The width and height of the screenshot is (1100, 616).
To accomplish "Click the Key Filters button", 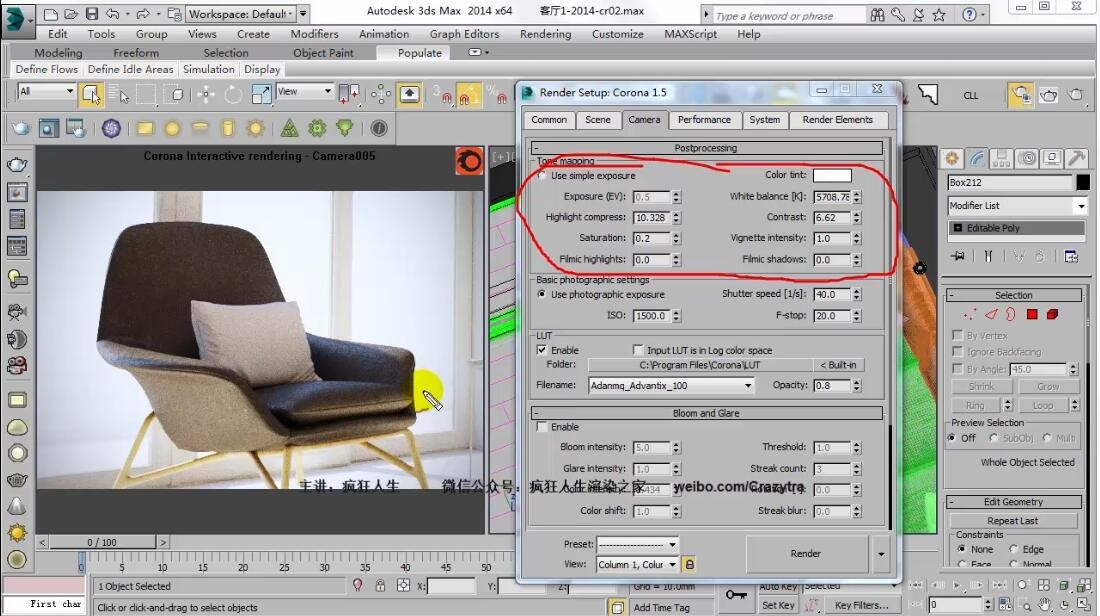I will click(861, 605).
